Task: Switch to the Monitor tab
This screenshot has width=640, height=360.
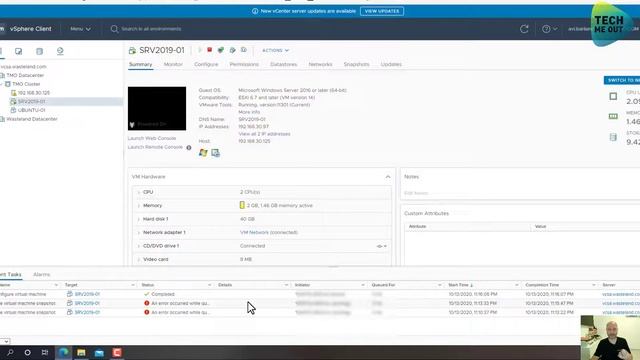Action: point(173,64)
